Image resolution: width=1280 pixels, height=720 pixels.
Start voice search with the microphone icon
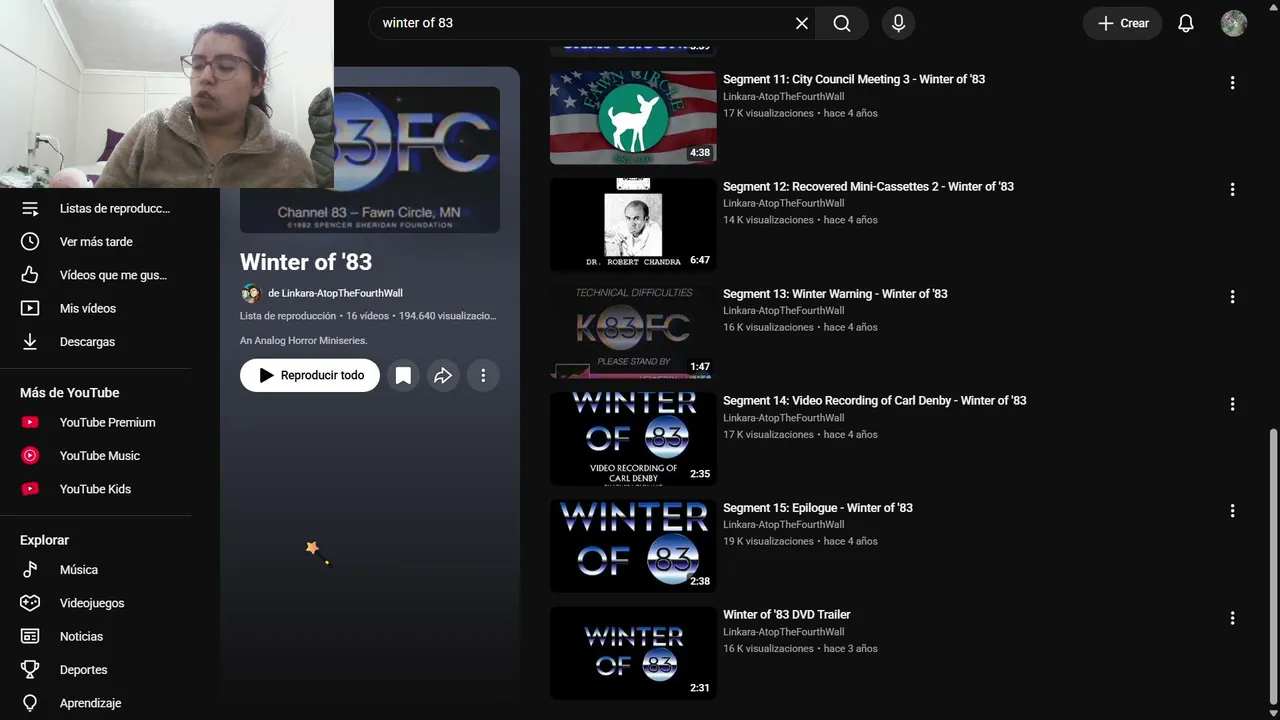point(898,23)
